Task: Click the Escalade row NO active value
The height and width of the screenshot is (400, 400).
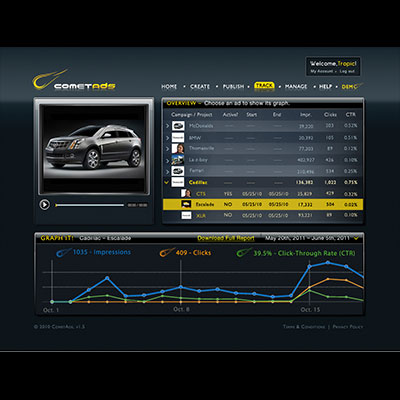Action: 228,204
